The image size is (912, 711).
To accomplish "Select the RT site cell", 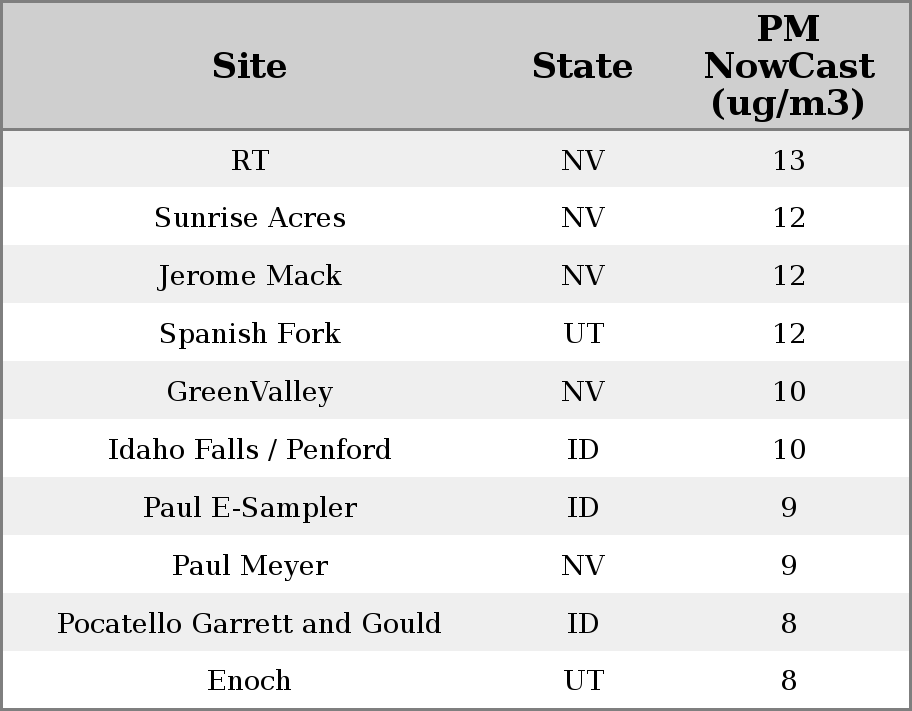I will pyautogui.click(x=250, y=160).
